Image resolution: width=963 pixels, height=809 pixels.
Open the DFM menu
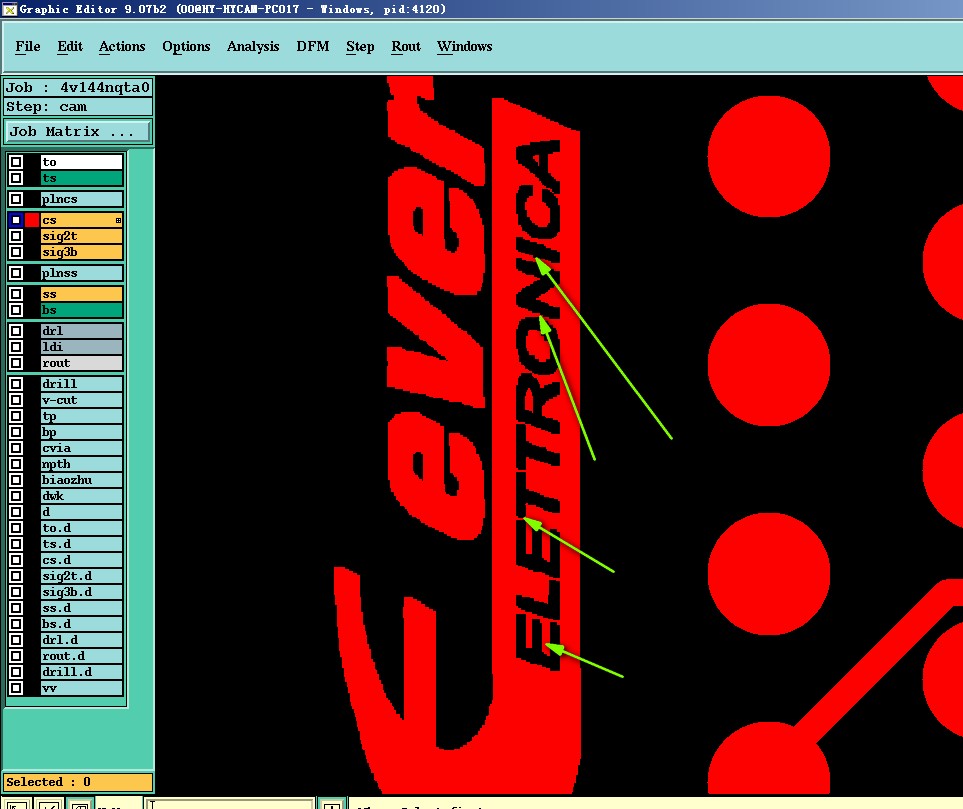pyautogui.click(x=313, y=47)
